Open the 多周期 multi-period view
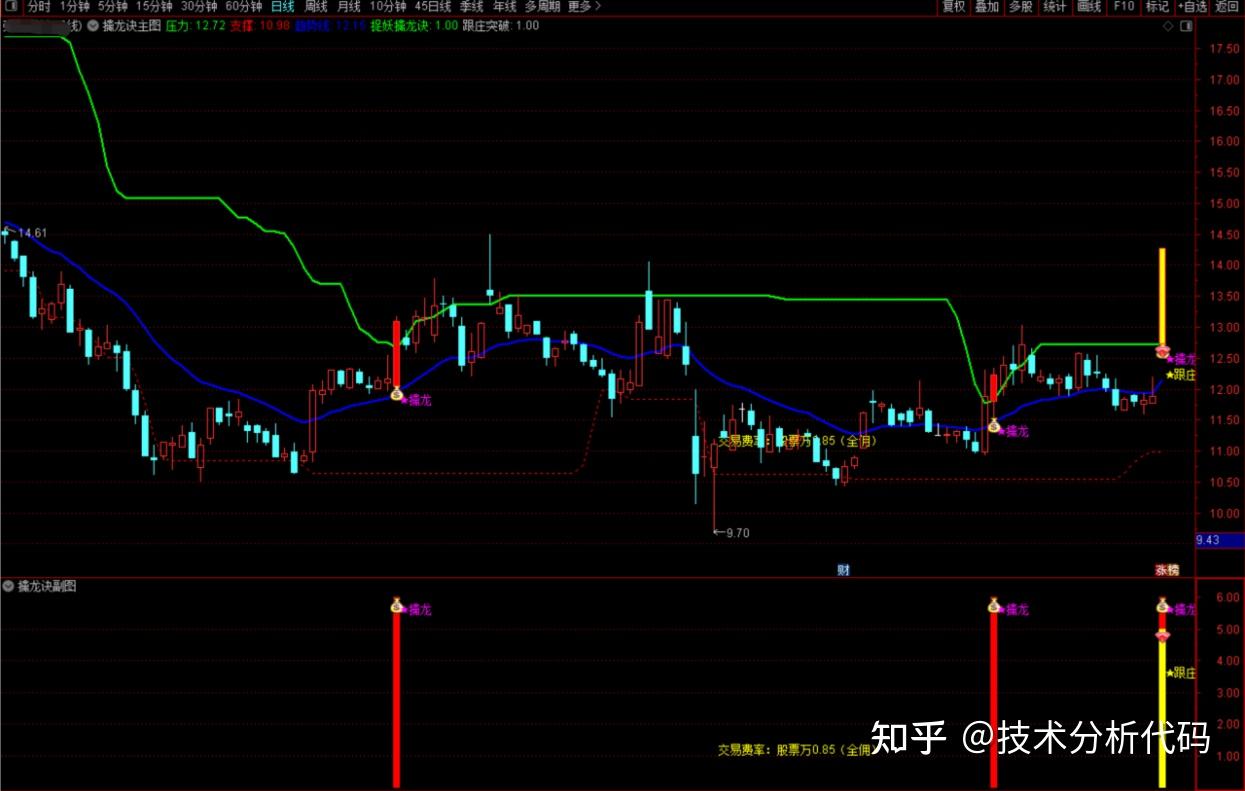Image resolution: width=1245 pixels, height=791 pixels. pyautogui.click(x=543, y=6)
